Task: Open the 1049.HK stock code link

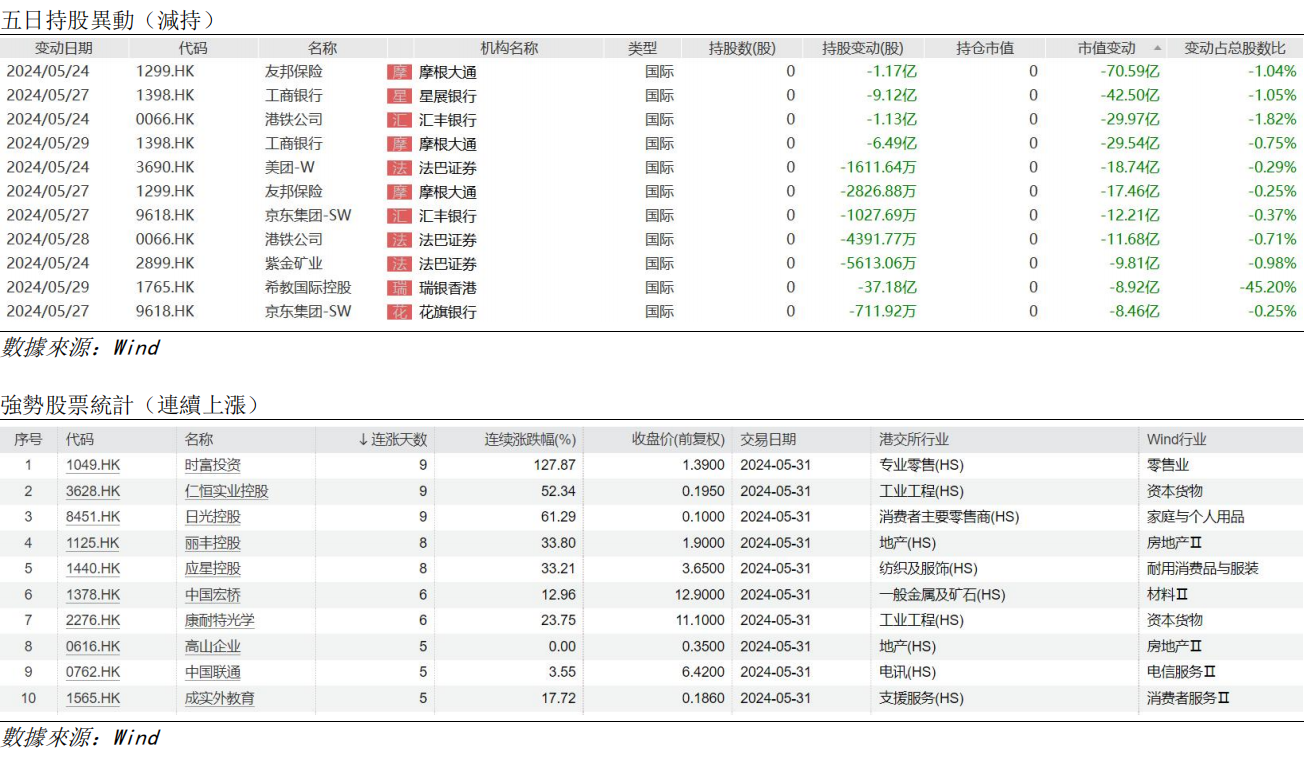Action: coord(93,465)
